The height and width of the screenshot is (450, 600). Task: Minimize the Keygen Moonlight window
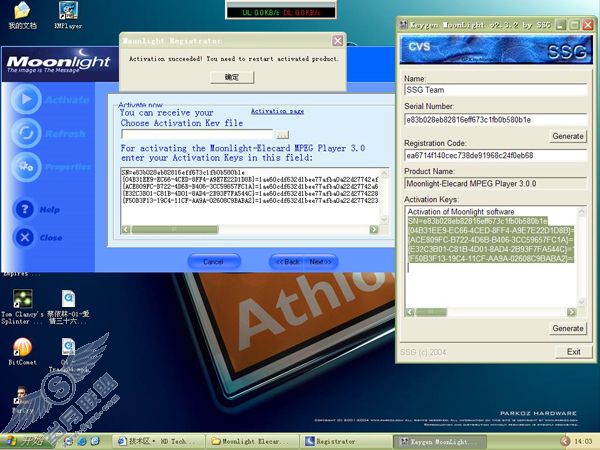(x=561, y=25)
